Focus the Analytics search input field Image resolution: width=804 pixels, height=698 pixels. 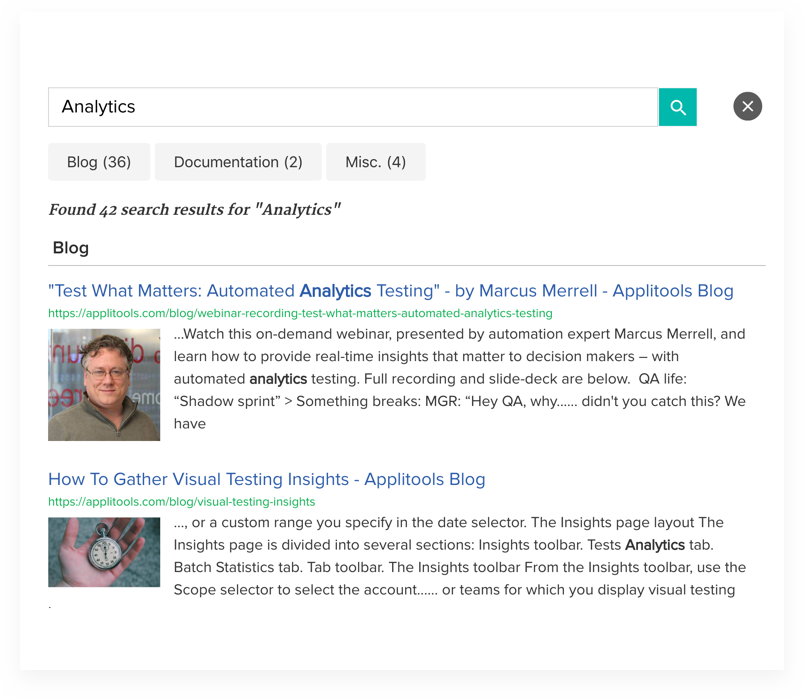tap(353, 107)
